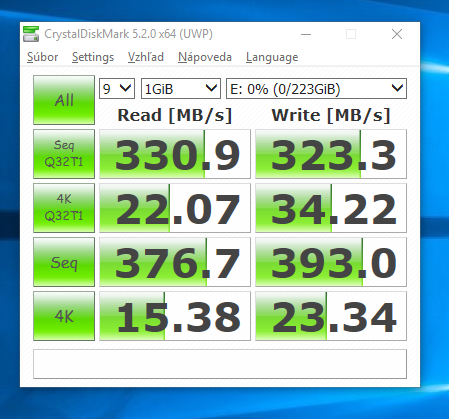Minimize the CrystalDiskMark window
Image resolution: width=449 pixels, height=419 pixels.
tap(306, 34)
